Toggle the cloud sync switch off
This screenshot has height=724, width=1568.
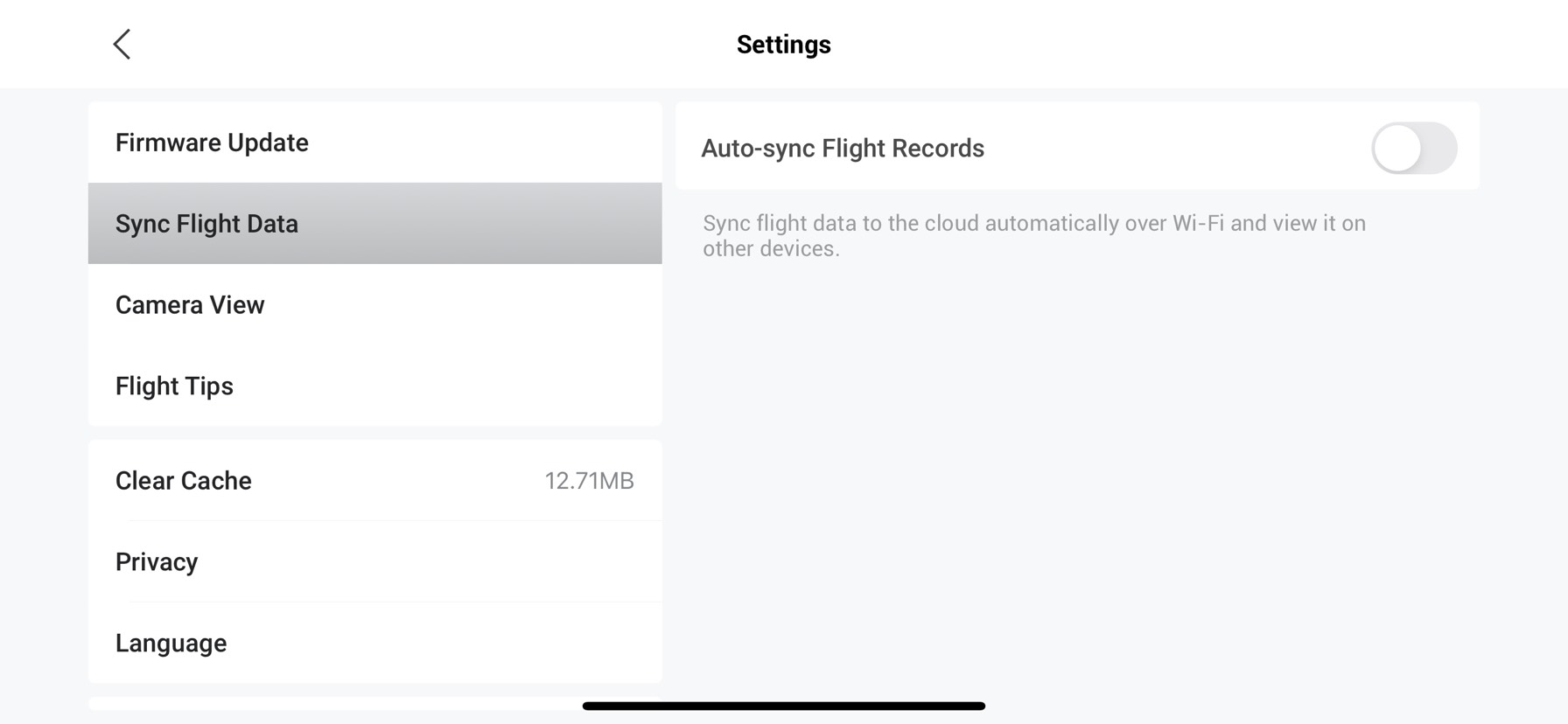point(1413,148)
